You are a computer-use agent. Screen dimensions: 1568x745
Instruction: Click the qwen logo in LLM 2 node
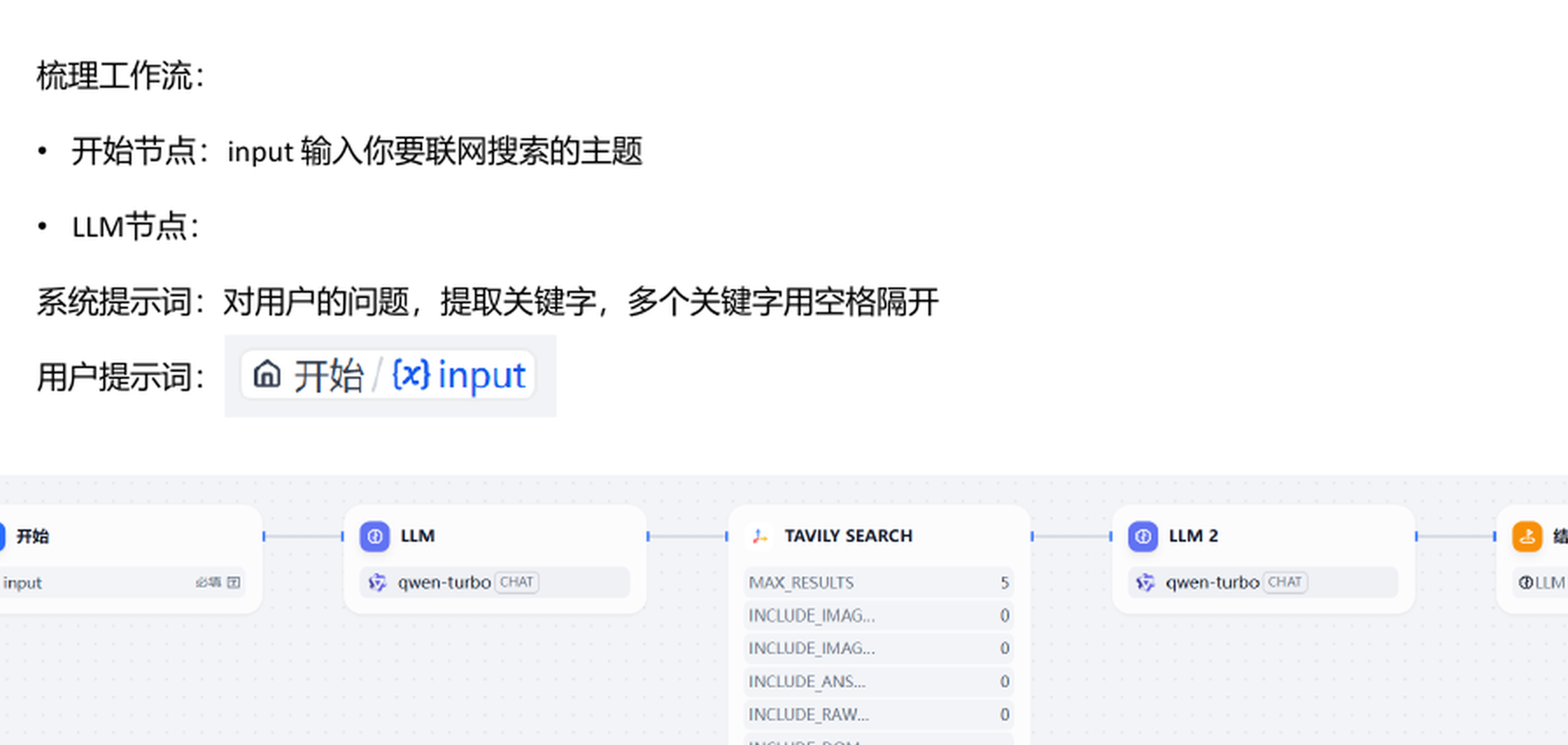(x=1146, y=583)
